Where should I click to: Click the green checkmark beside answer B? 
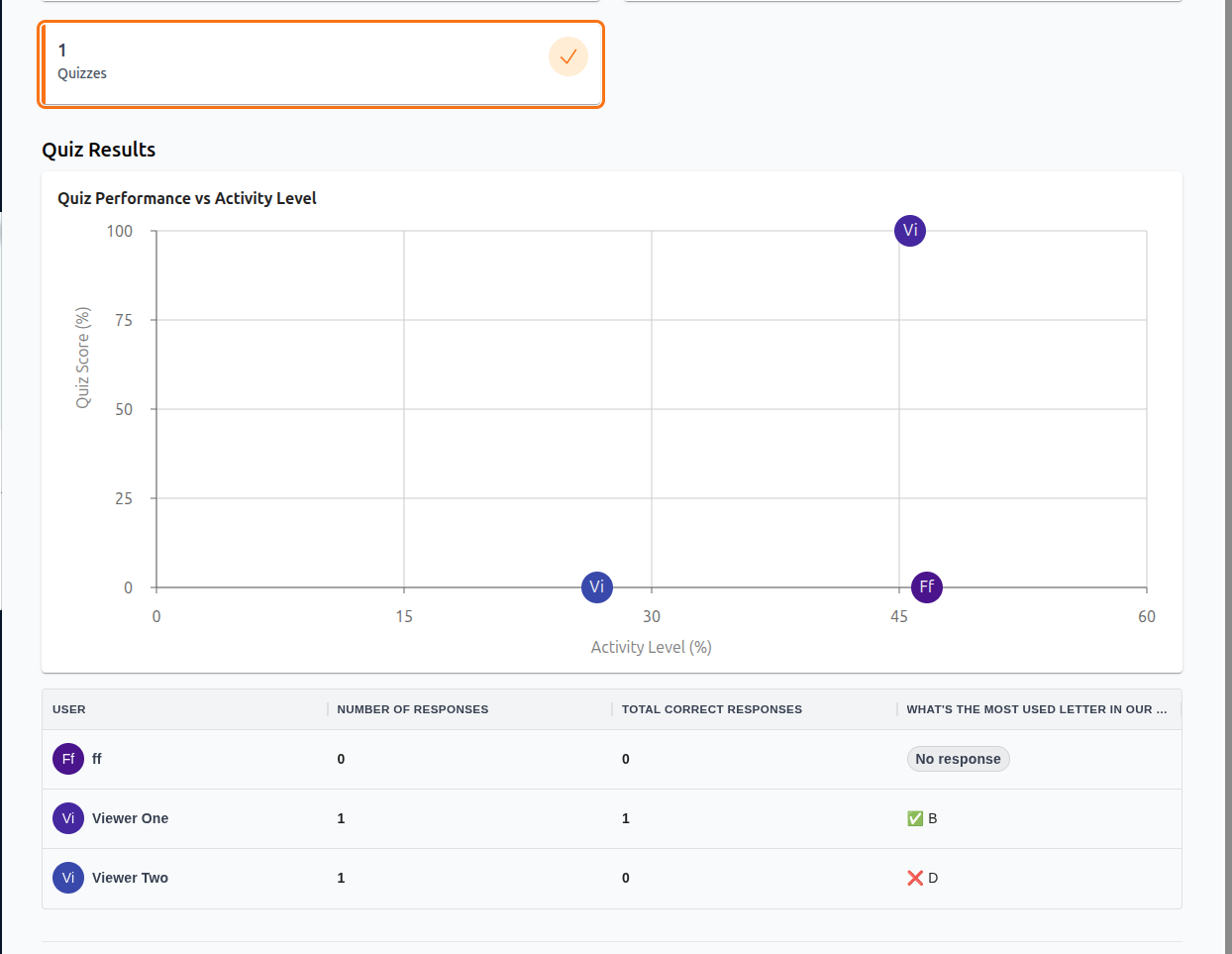915,818
